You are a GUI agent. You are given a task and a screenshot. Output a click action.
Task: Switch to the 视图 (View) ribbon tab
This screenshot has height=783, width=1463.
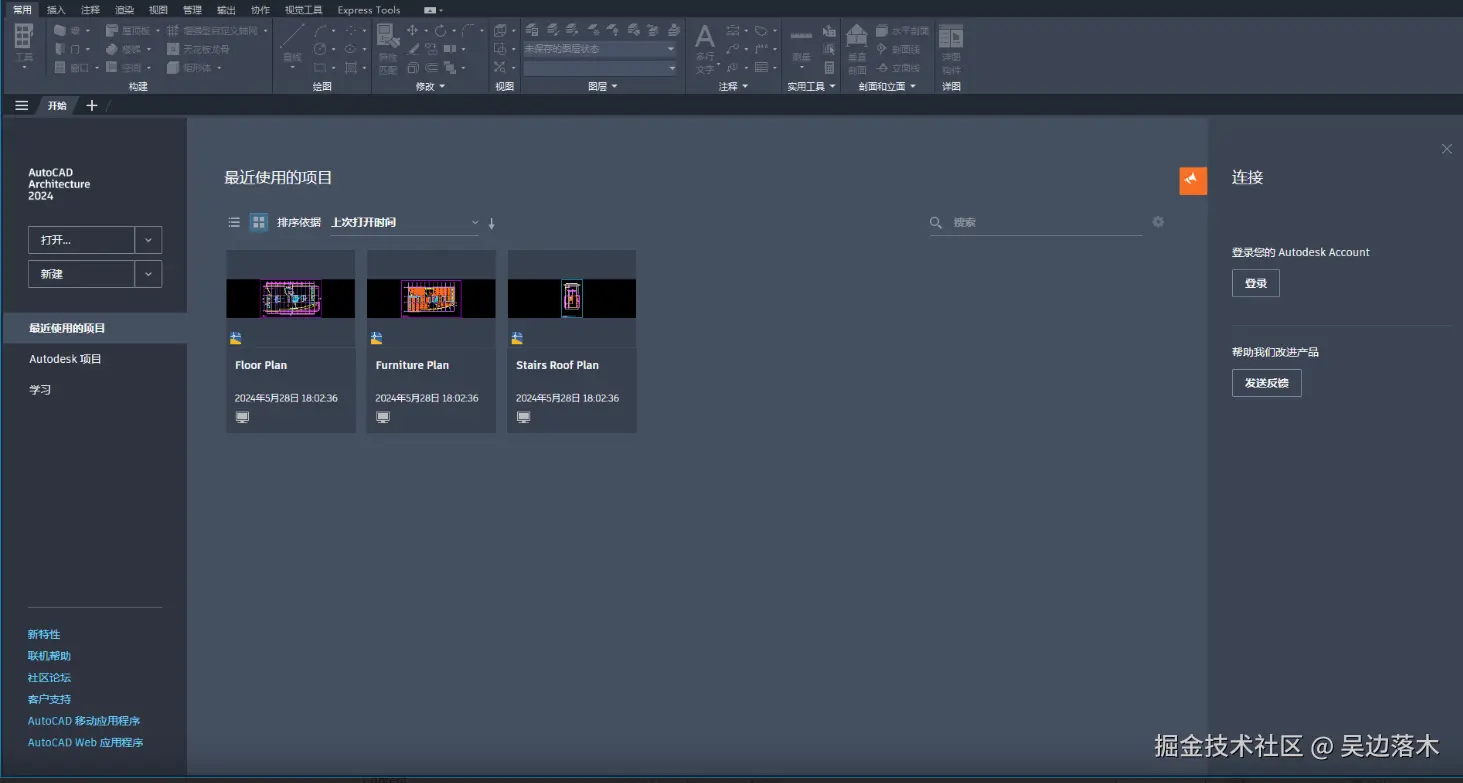tap(158, 10)
